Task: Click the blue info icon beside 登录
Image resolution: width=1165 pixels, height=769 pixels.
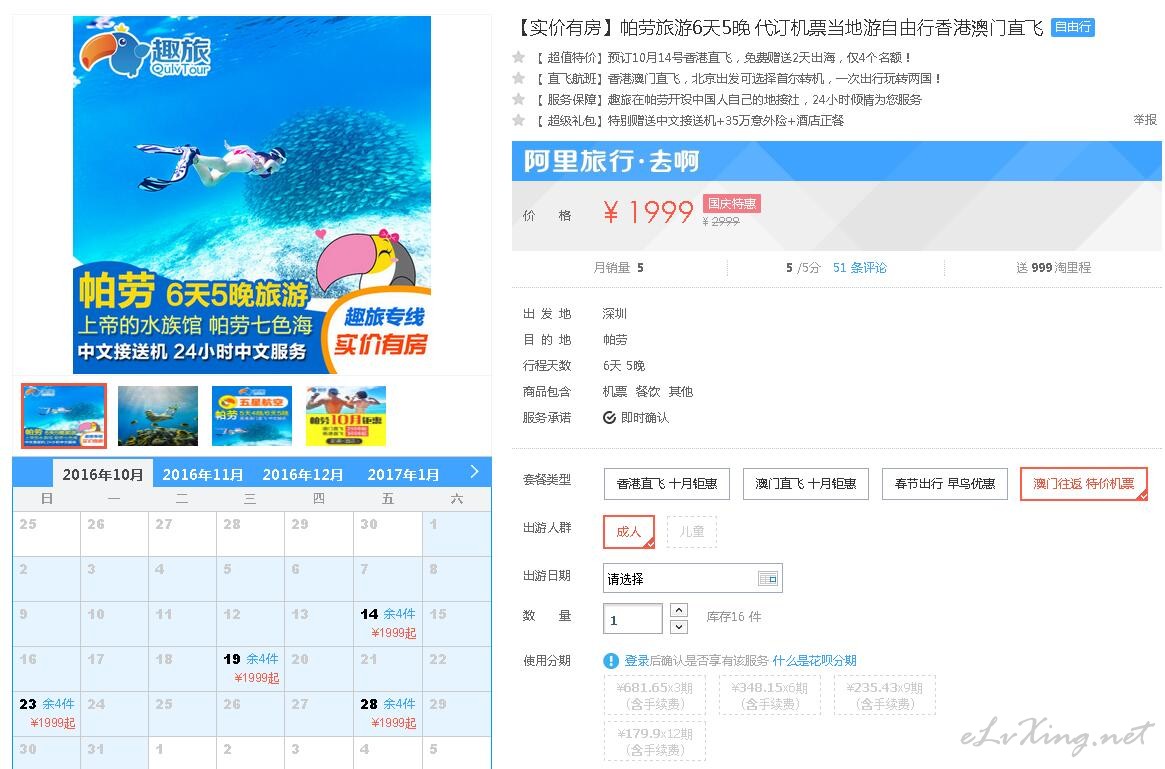Action: (x=611, y=661)
